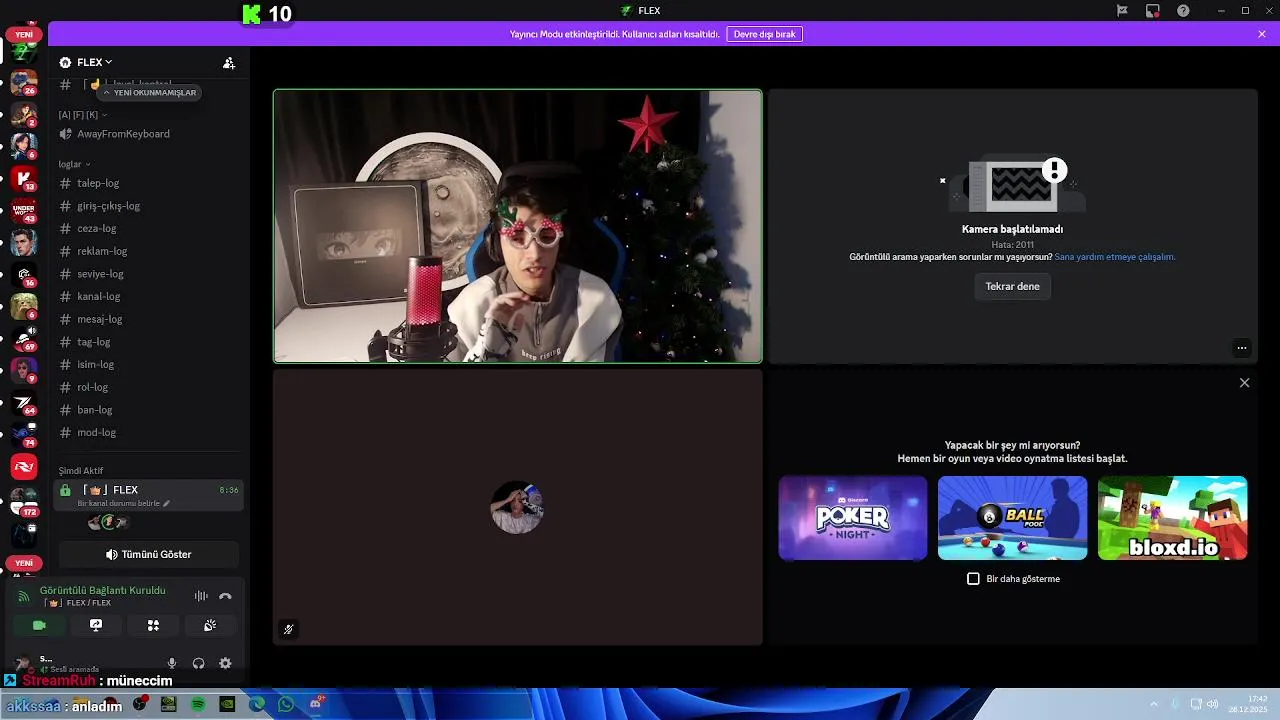Screen dimensions: 1280x720
Task: Launch the activities icon in voice panel
Action: tap(153, 625)
